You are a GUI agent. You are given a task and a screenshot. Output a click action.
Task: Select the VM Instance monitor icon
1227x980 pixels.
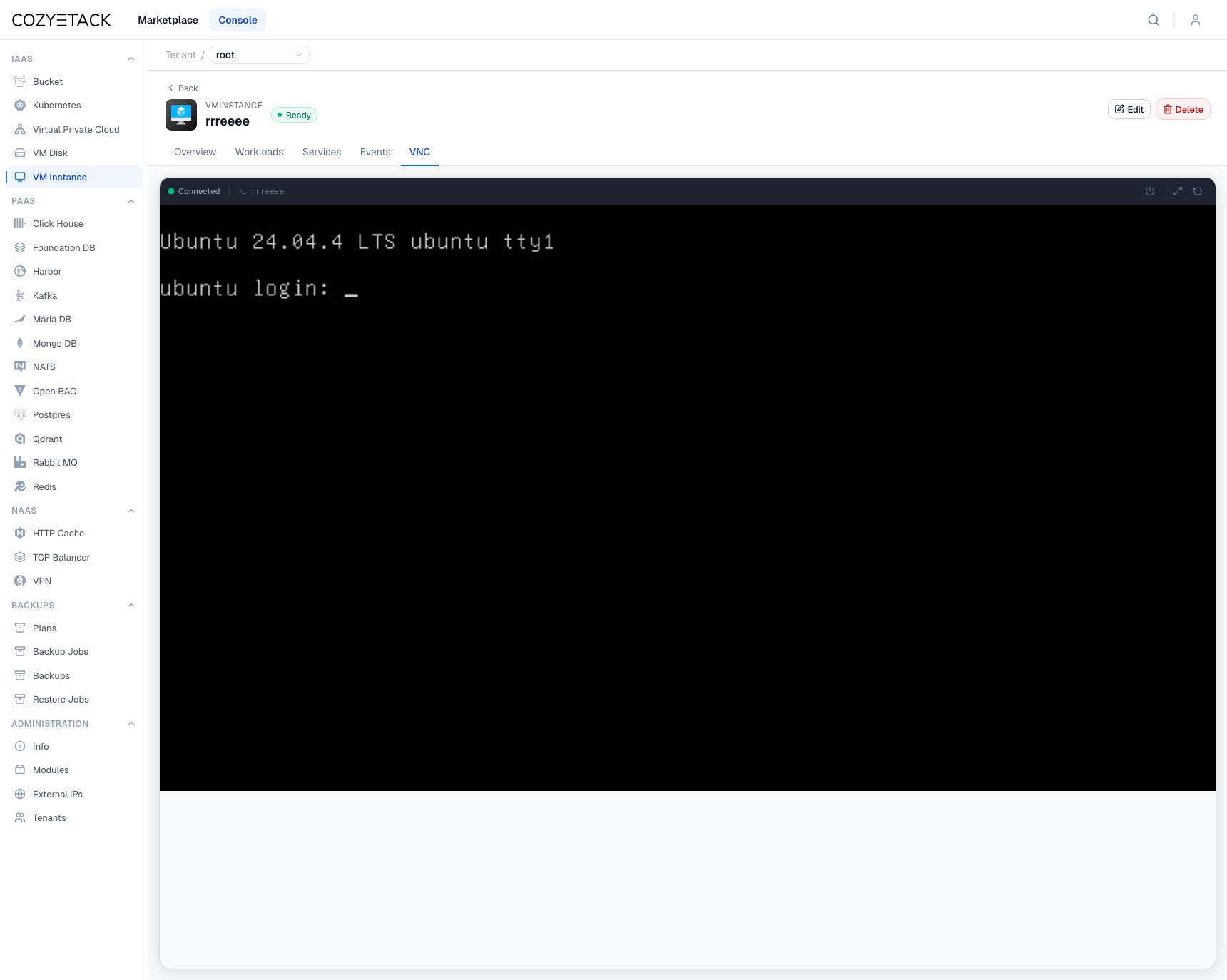point(20,177)
